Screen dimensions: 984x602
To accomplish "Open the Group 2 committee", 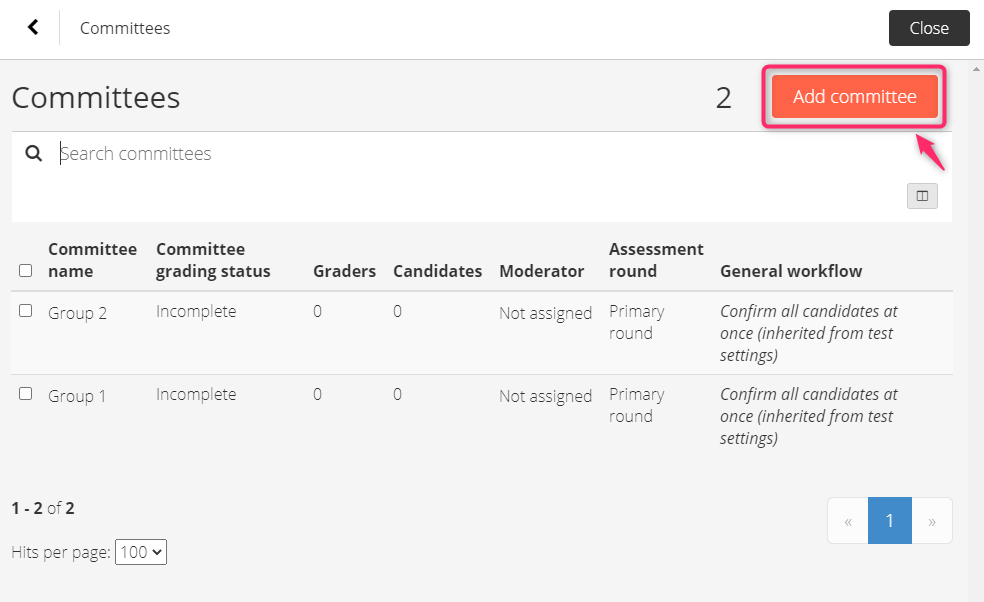I will 77,313.
